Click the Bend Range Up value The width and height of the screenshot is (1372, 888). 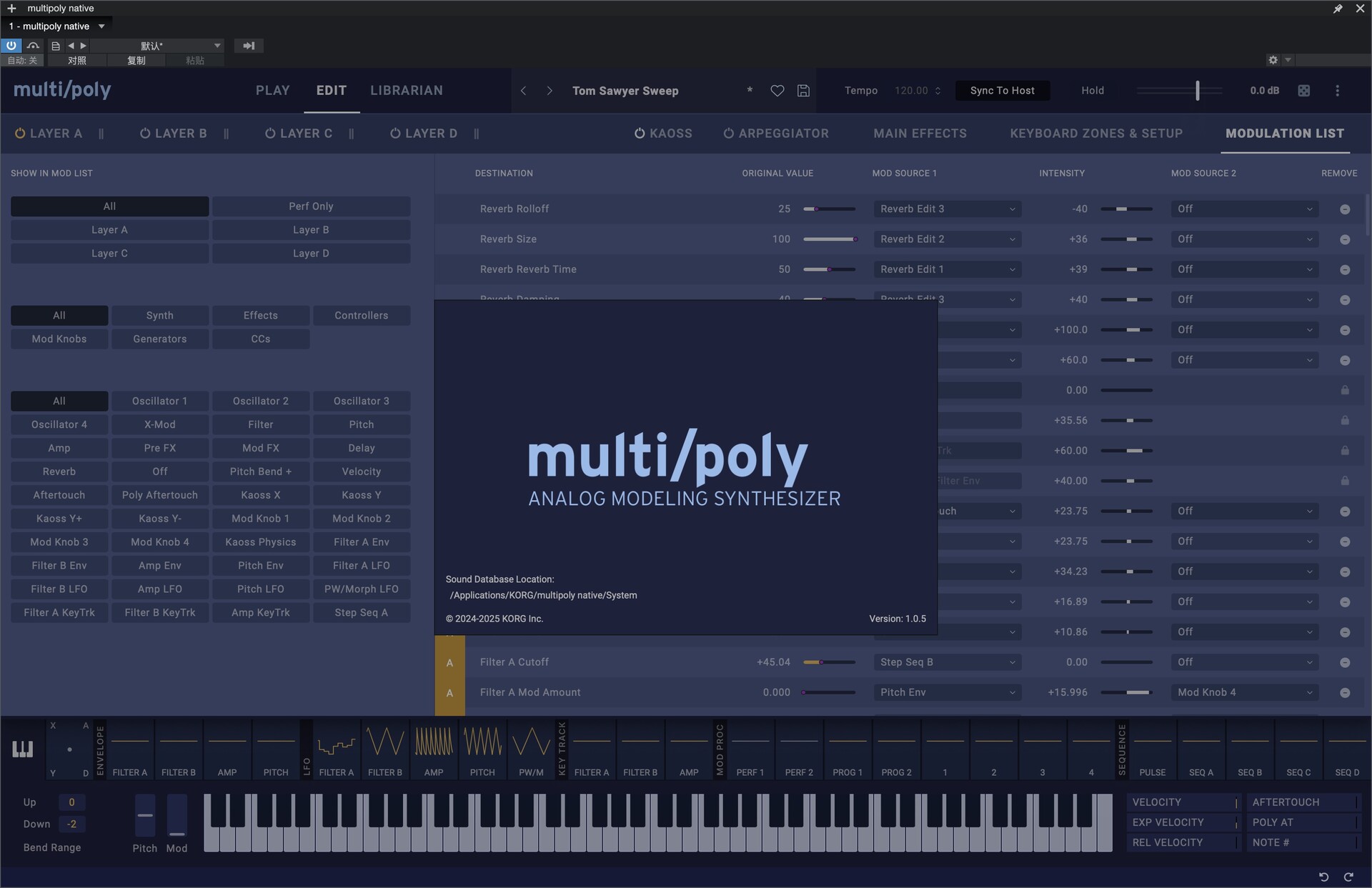[71, 802]
